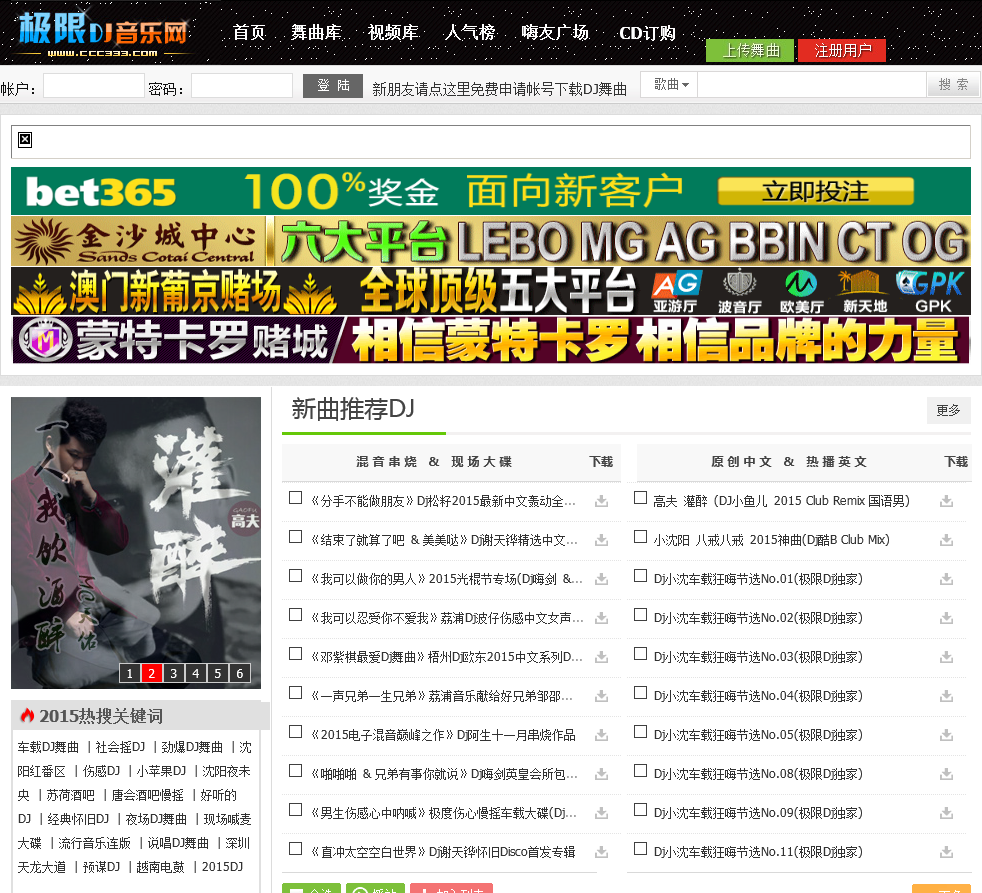Open 视频库 navigation item
This screenshot has width=982, height=893.
tap(393, 33)
